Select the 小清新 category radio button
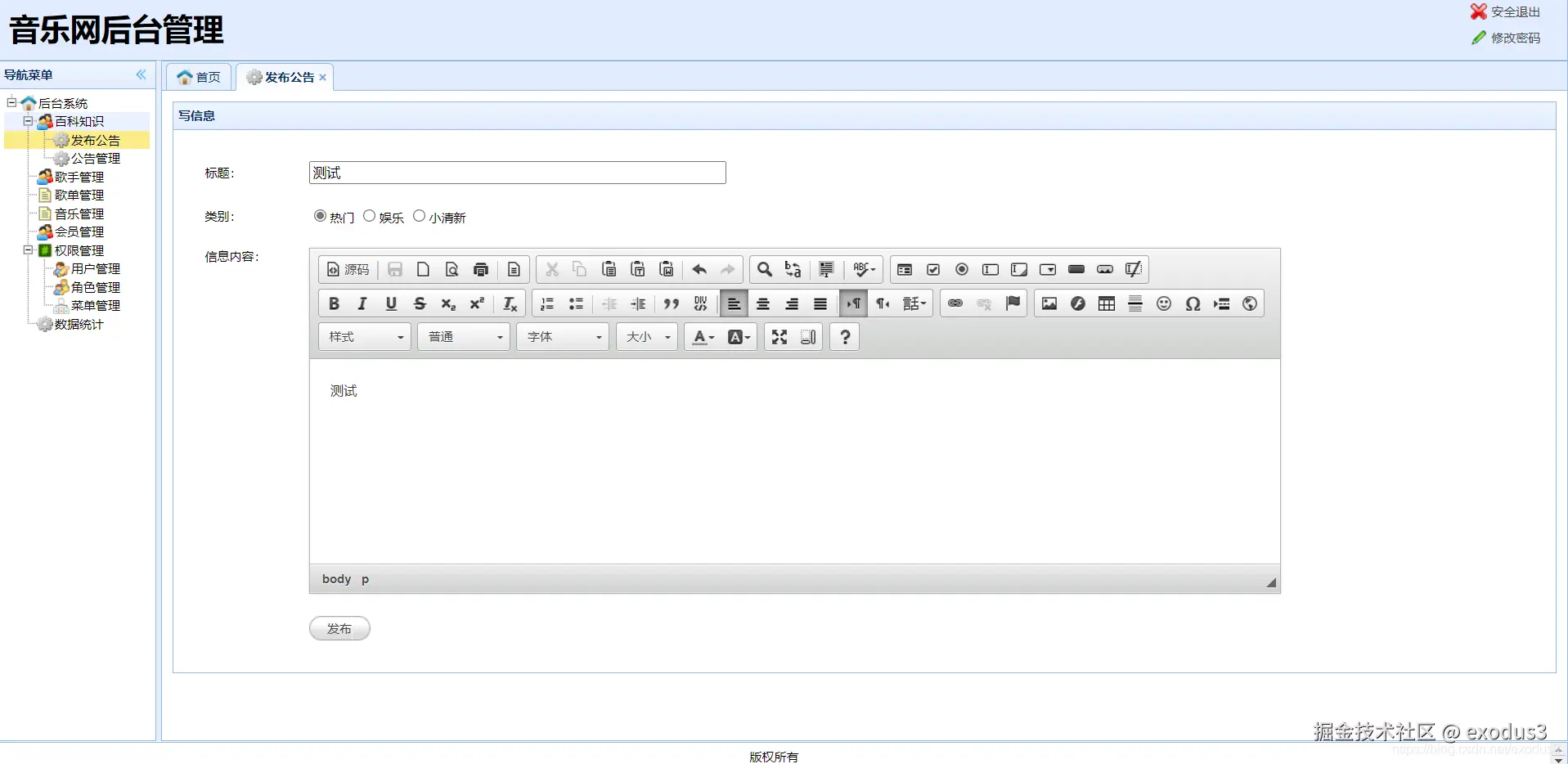 coord(420,216)
